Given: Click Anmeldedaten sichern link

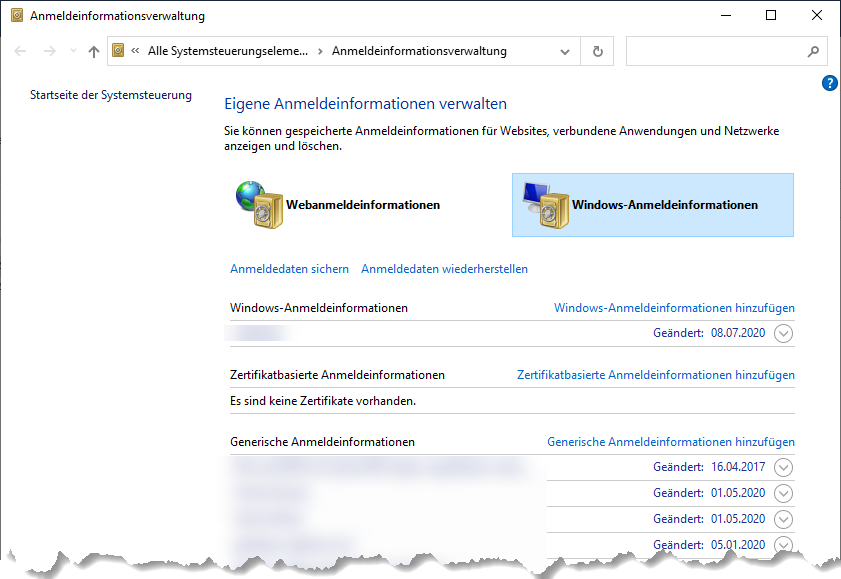Looking at the screenshot, I should point(289,269).
